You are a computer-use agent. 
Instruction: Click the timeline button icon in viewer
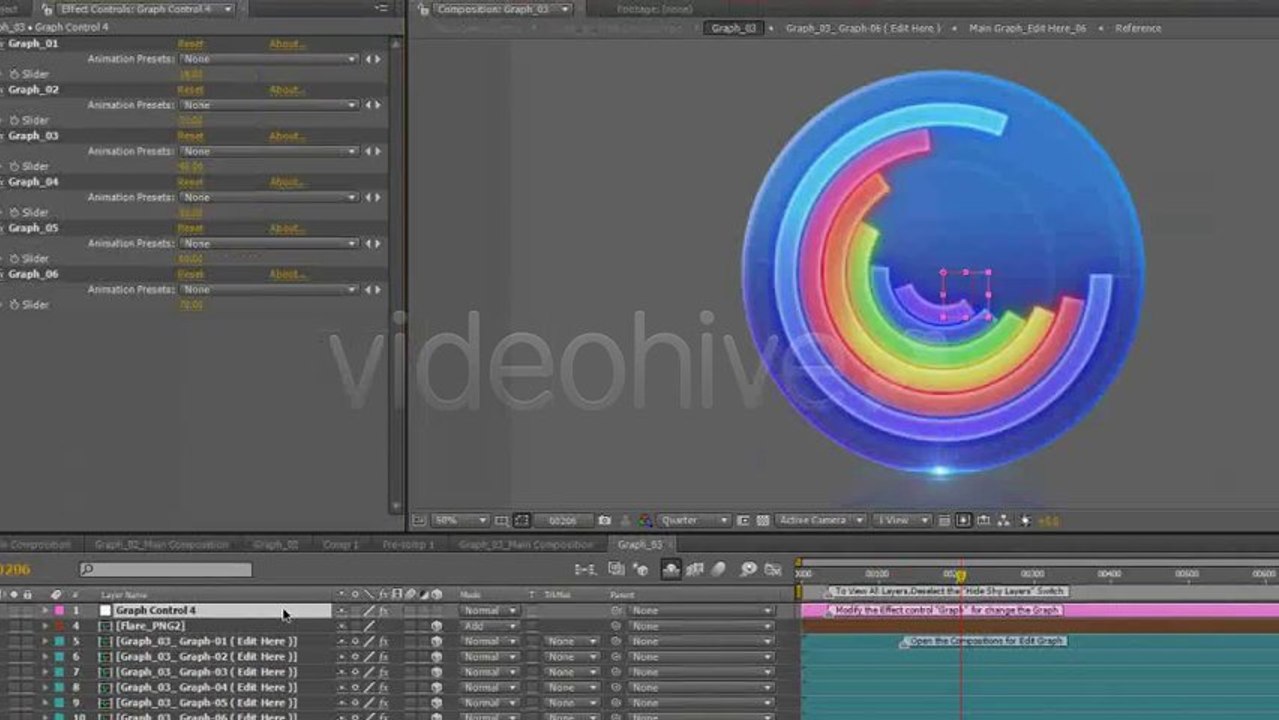click(983, 520)
